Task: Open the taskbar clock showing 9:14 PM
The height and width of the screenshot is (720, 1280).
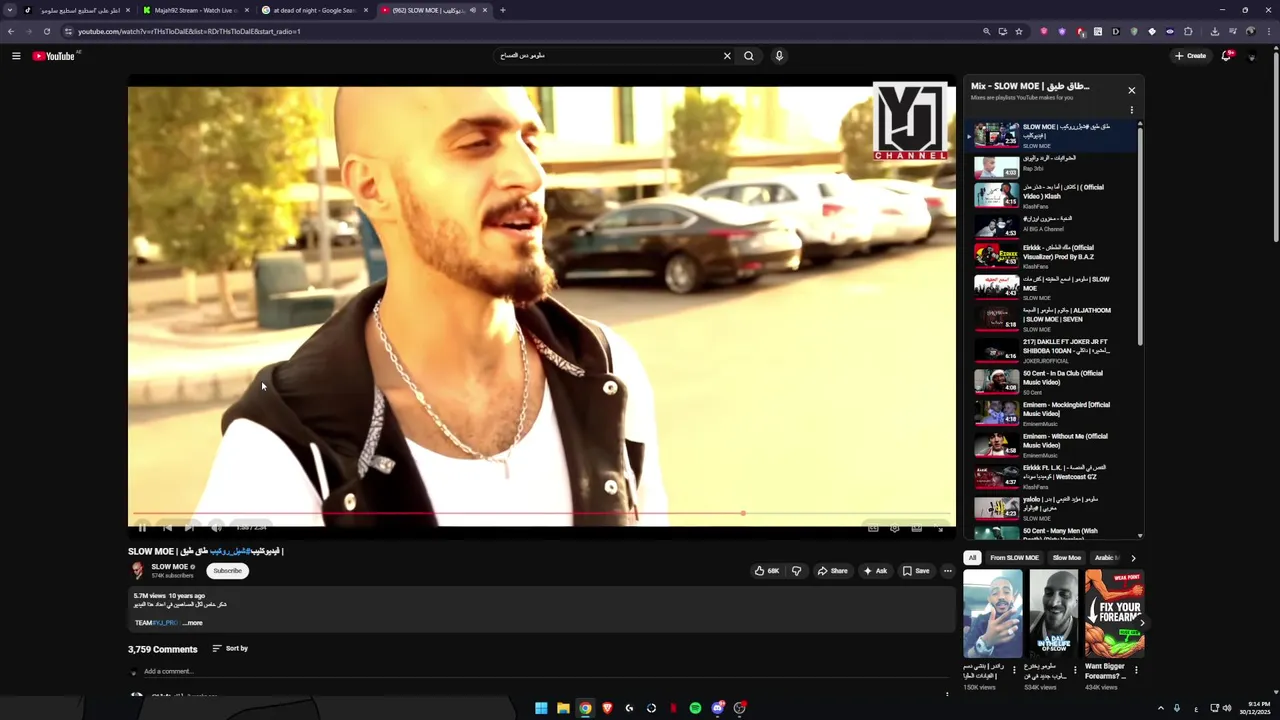Action: point(1255,708)
